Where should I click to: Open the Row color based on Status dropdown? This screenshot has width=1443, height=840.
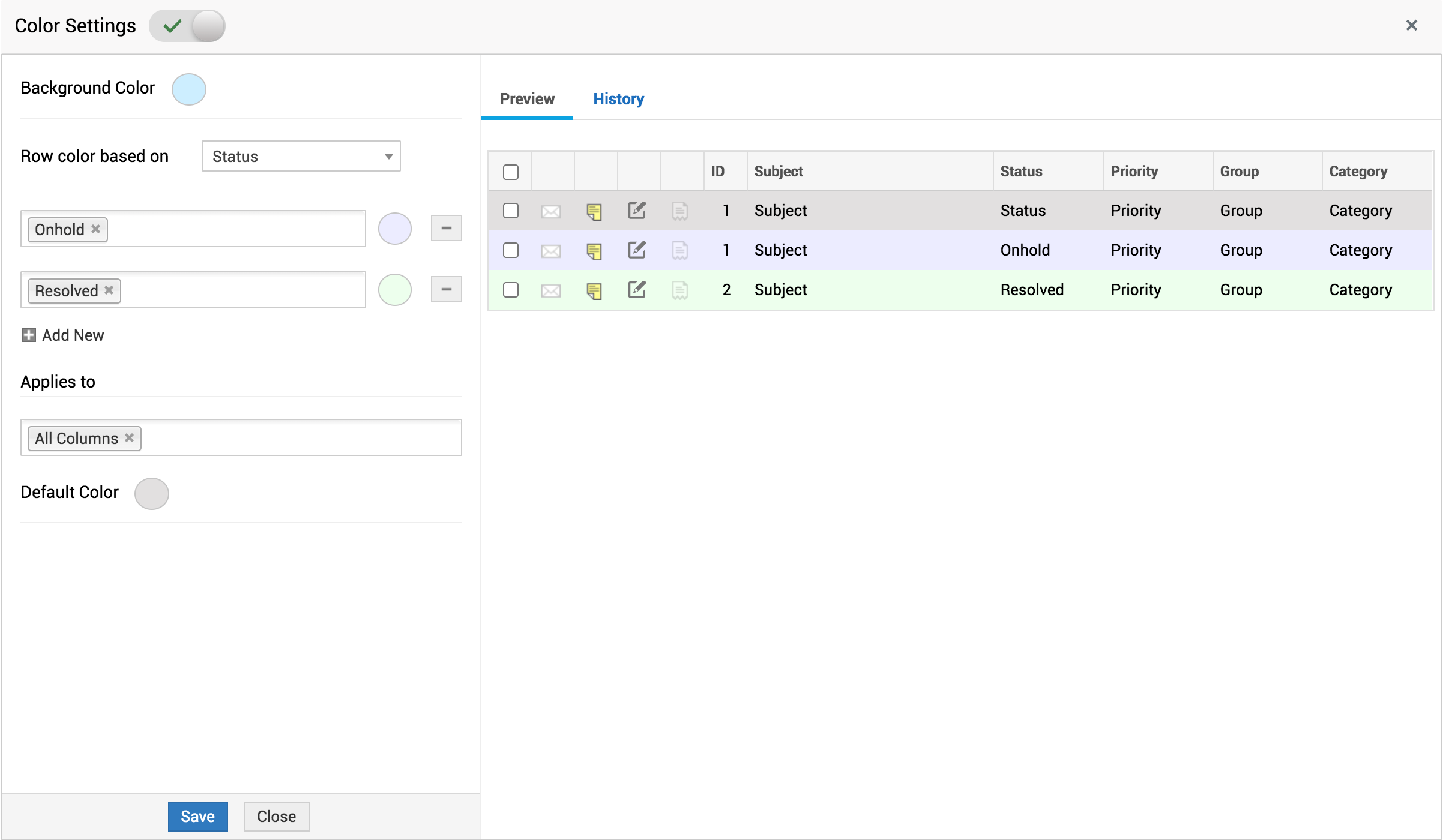point(301,156)
